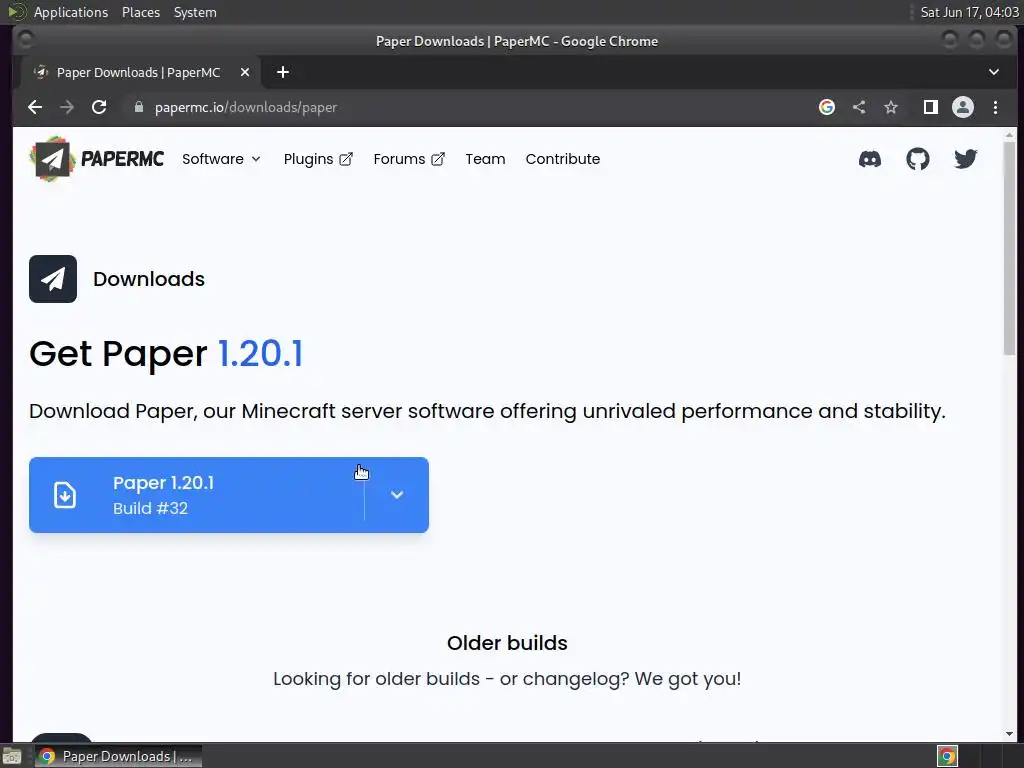Open the Applications menu
This screenshot has width=1024, height=768.
point(71,12)
